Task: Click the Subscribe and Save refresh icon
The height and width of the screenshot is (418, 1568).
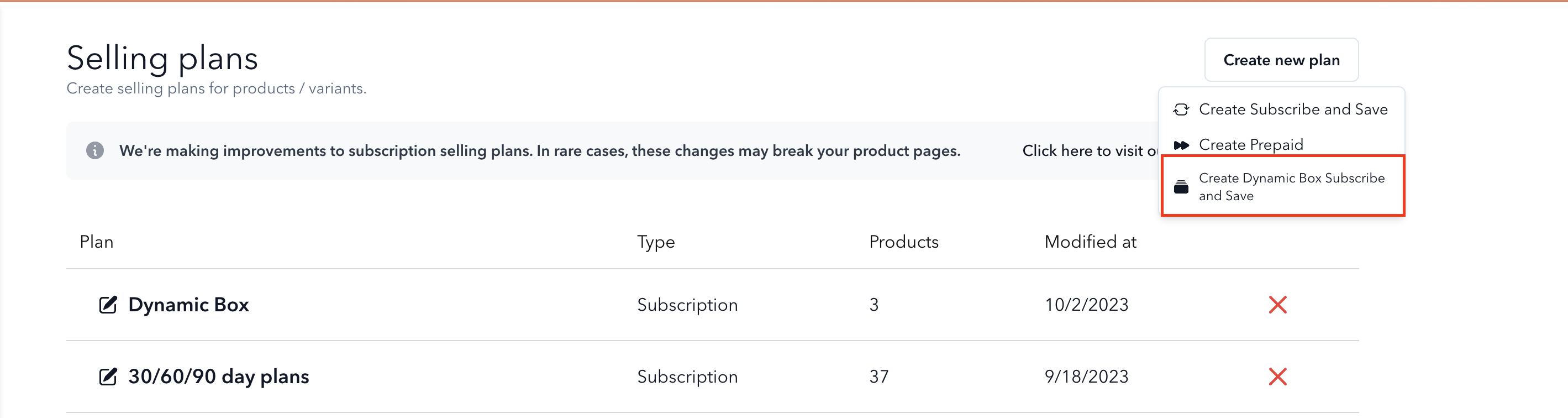Action: pyautogui.click(x=1181, y=109)
